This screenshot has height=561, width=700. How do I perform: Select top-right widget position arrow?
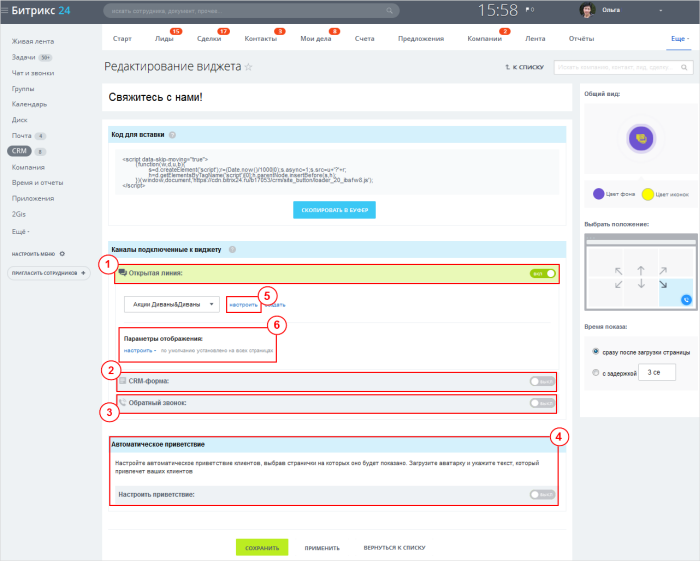point(663,270)
